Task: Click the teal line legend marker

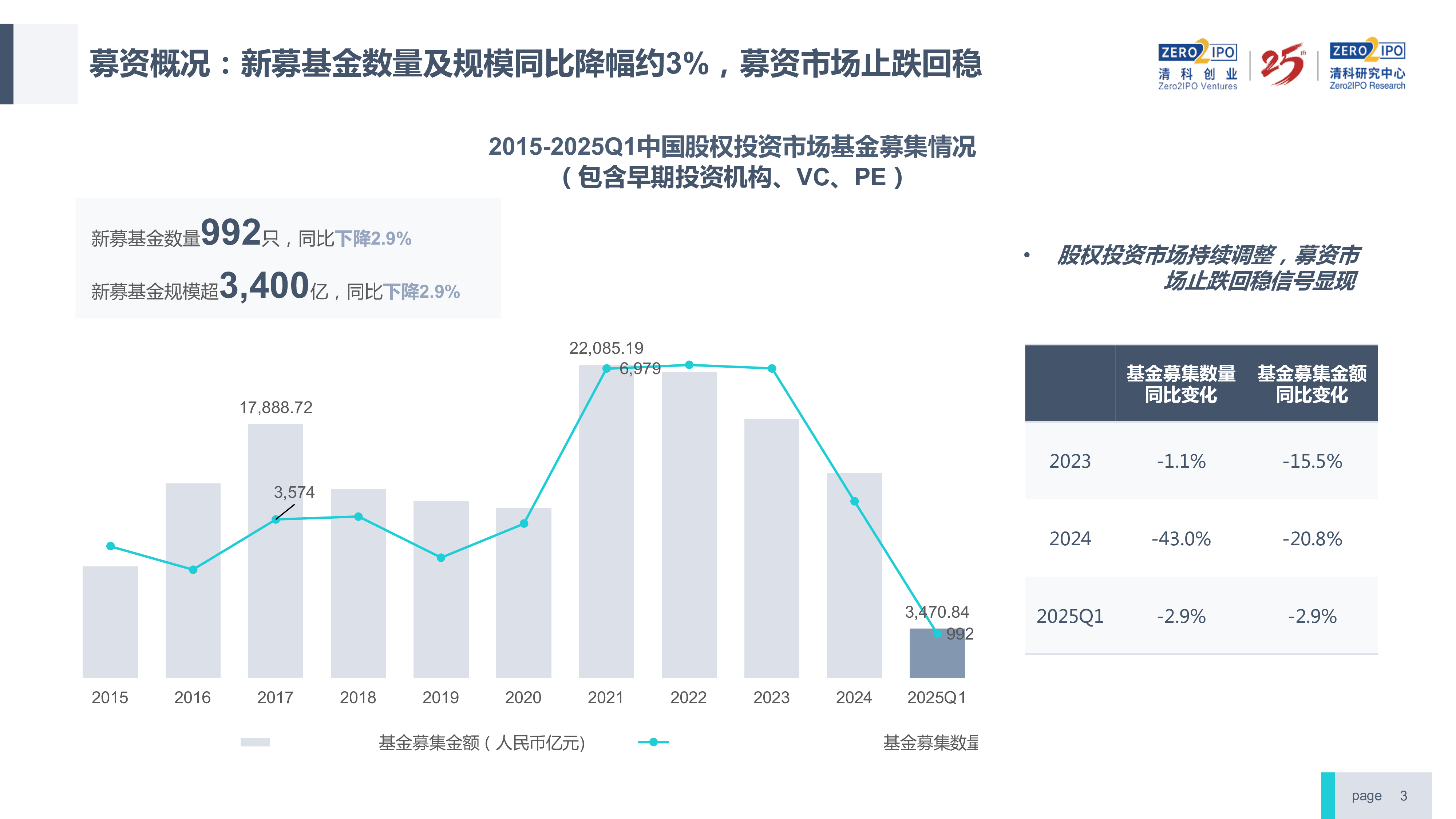Action: [653, 742]
